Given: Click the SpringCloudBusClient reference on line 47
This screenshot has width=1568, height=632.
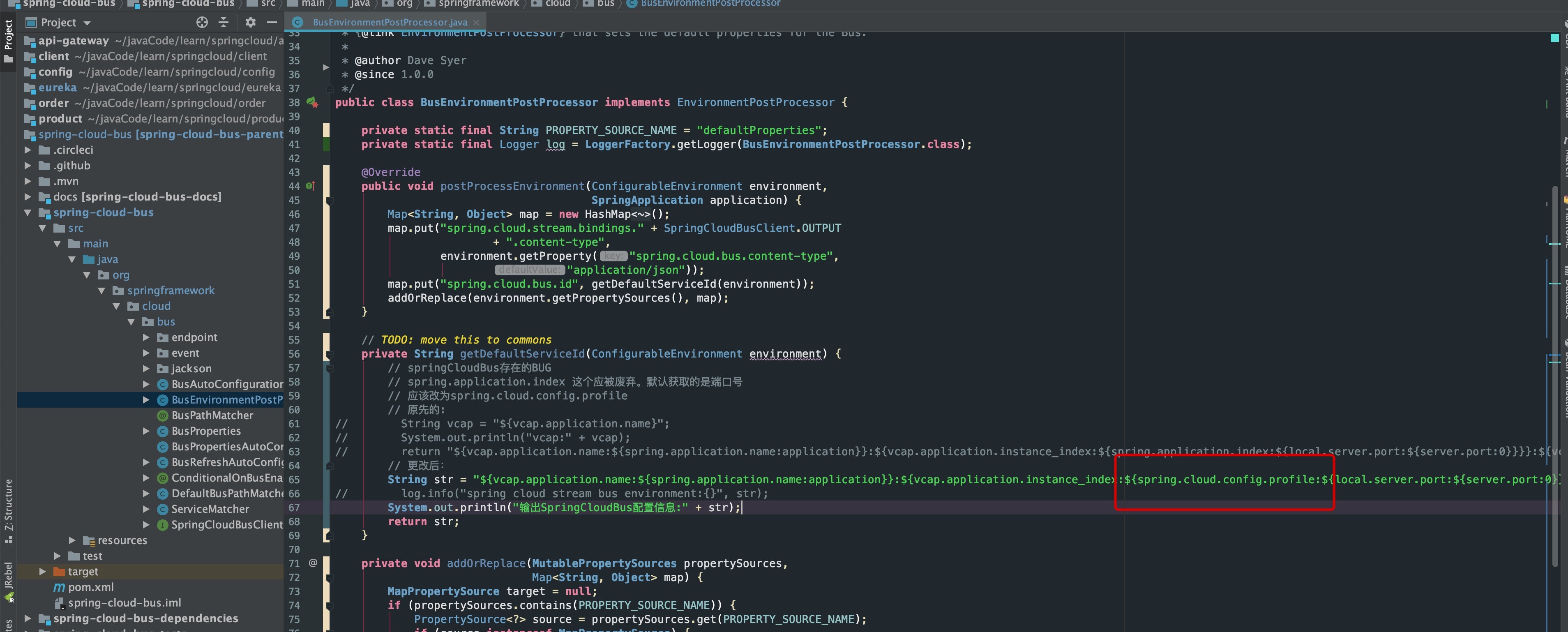Looking at the screenshot, I should (729, 228).
